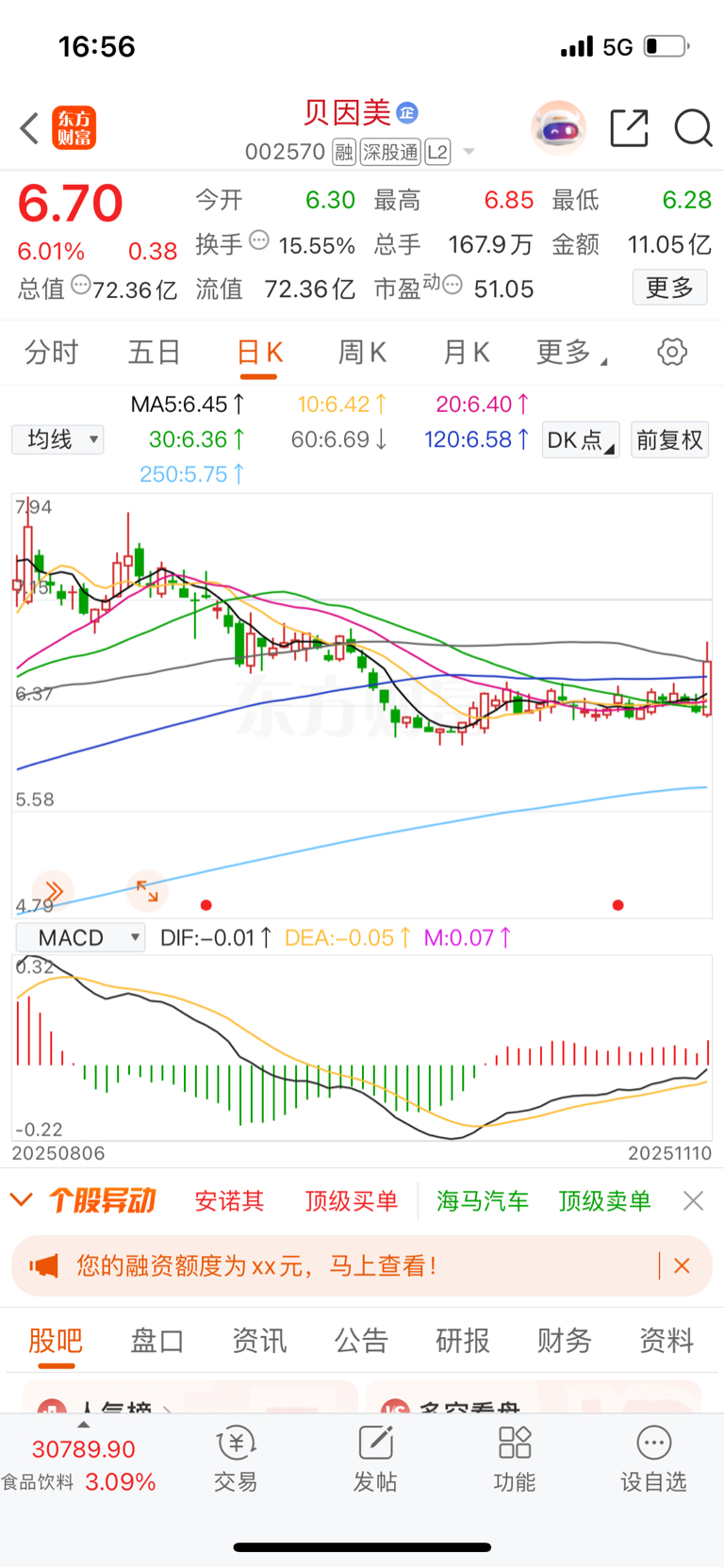724x1568 pixels.
Task: Collapse the 个股异动 chevron
Action: click(x=21, y=1200)
